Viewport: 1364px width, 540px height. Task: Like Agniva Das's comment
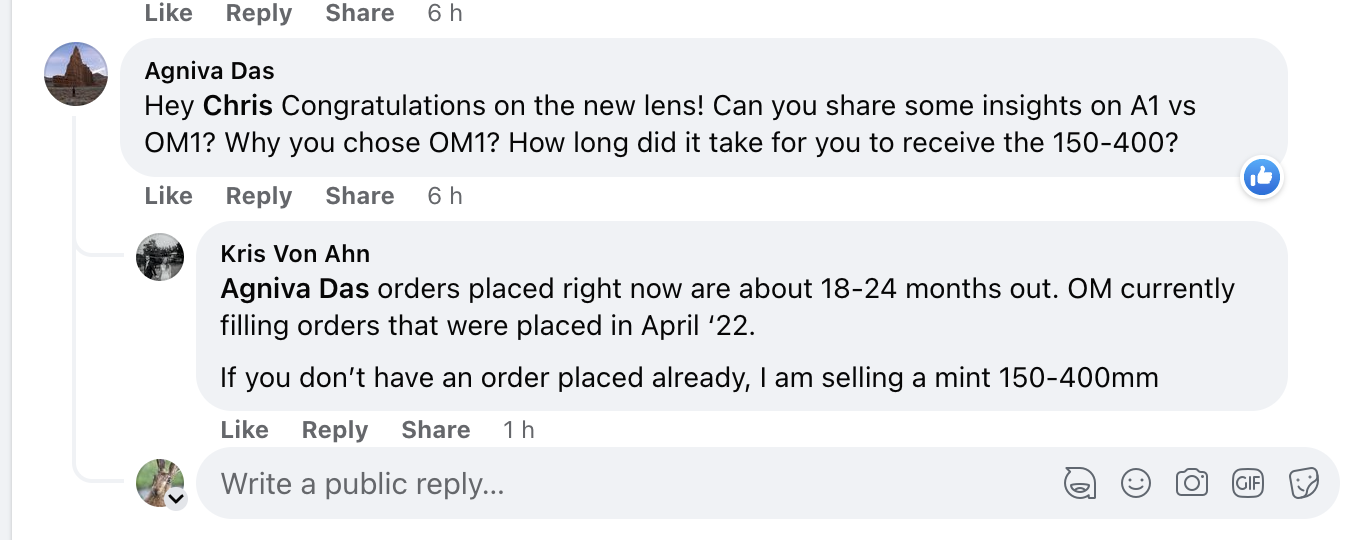[x=168, y=196]
